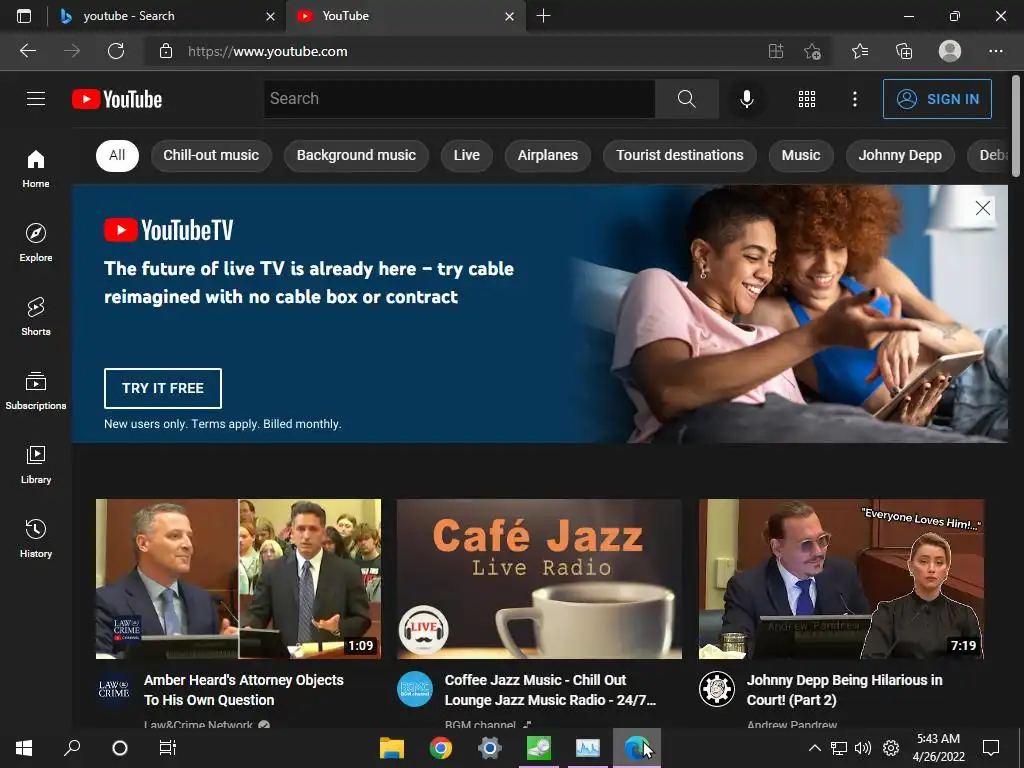Screen dimensions: 1024x768
Task: Open Library in sidebar
Action: 36,464
